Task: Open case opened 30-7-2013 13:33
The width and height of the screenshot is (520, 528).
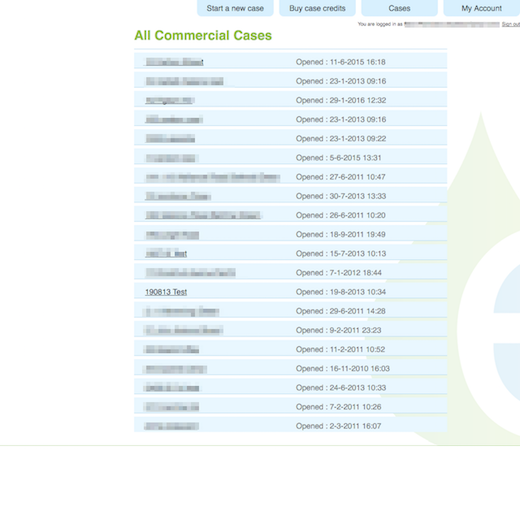Action: tap(178, 196)
